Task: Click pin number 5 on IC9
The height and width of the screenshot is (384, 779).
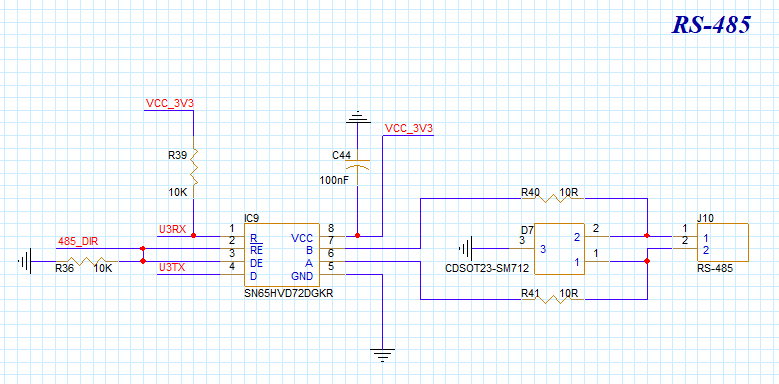Action: pos(331,266)
